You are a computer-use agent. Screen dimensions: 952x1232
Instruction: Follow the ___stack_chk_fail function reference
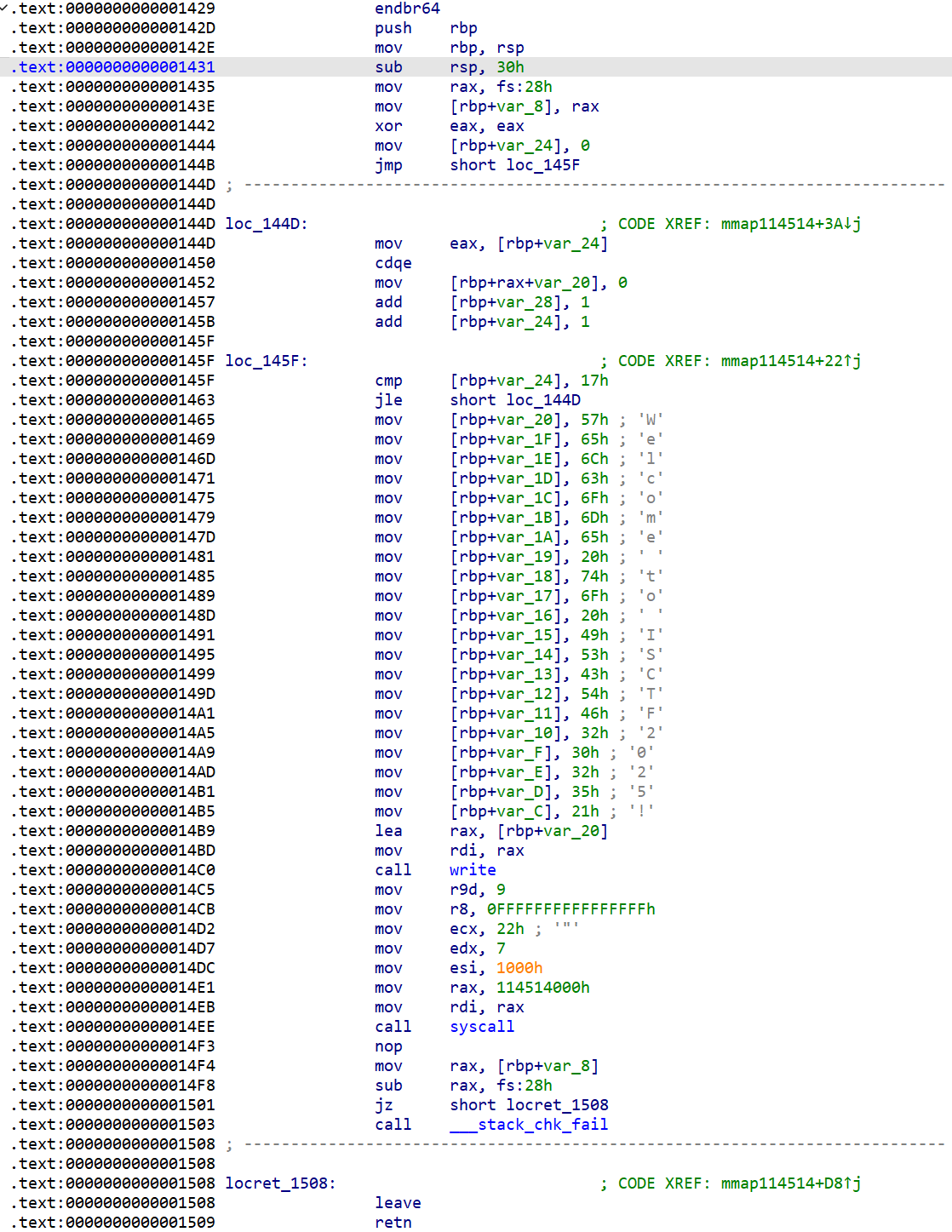(x=529, y=1125)
